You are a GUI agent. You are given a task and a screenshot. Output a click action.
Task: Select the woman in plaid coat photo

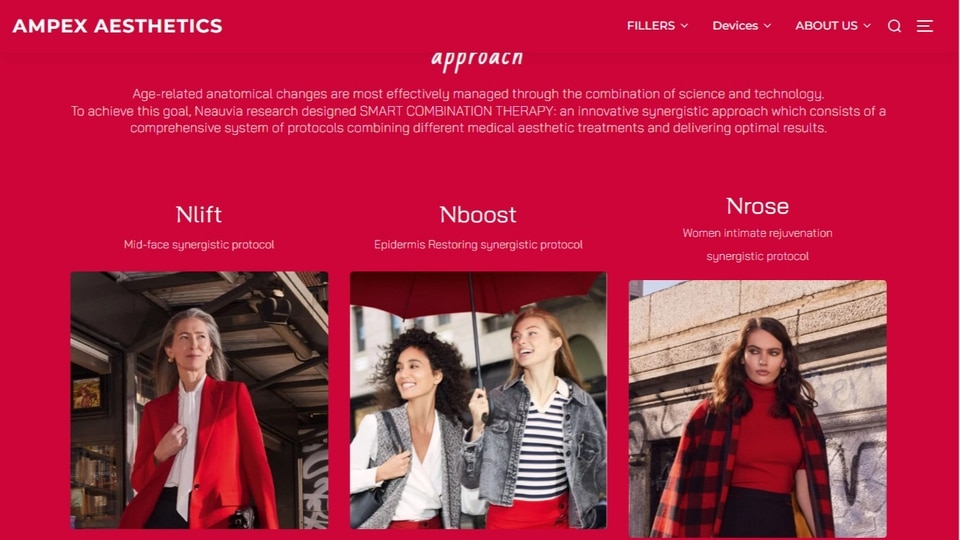tap(757, 408)
